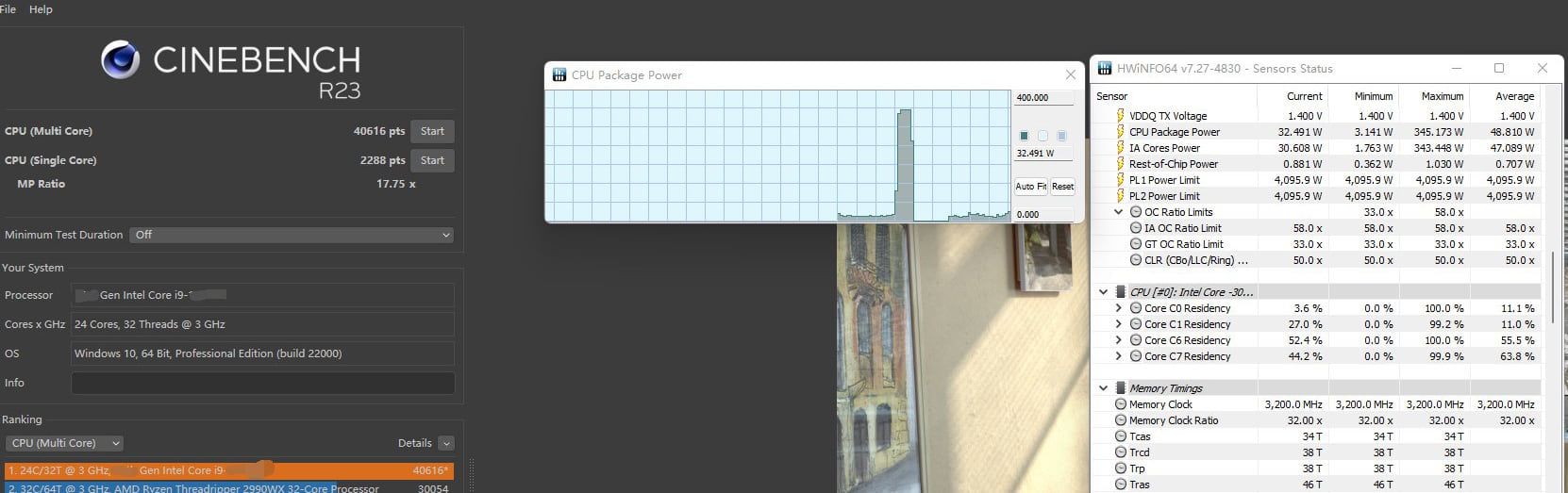
Task: Click the Memory Clock sensor clock icon
Action: tap(1121, 404)
